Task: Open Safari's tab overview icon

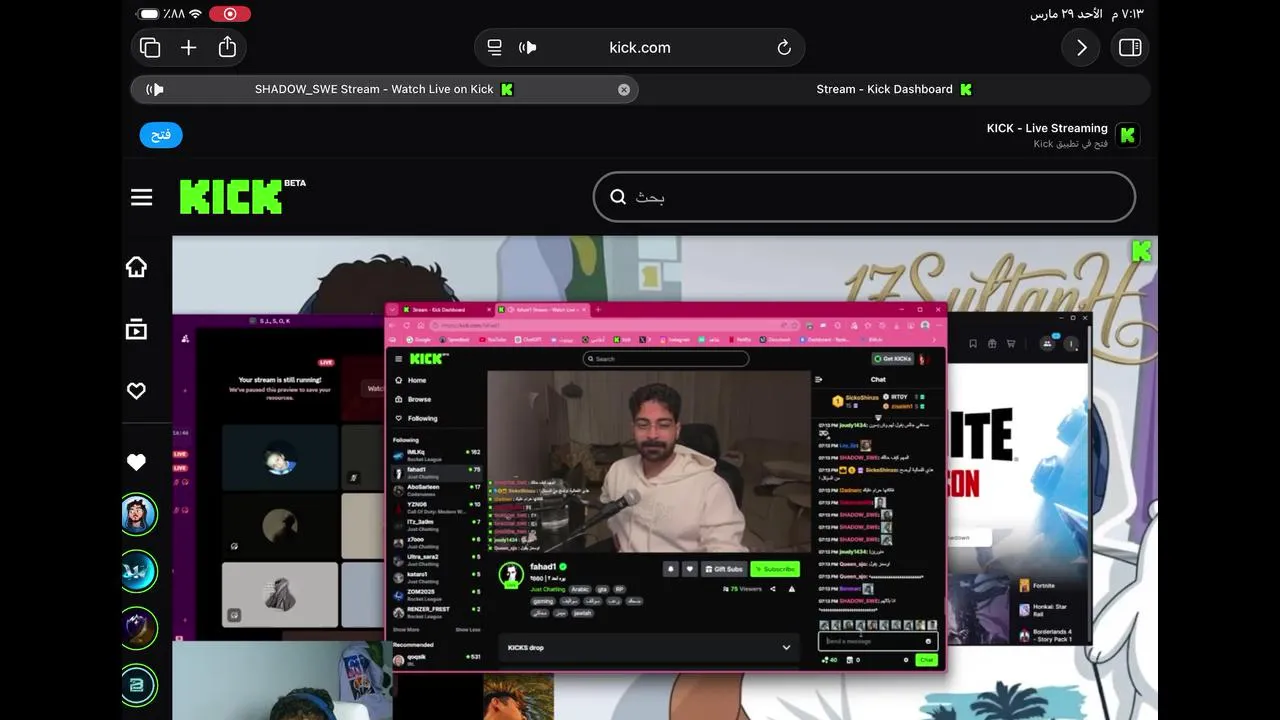Action: point(150,47)
